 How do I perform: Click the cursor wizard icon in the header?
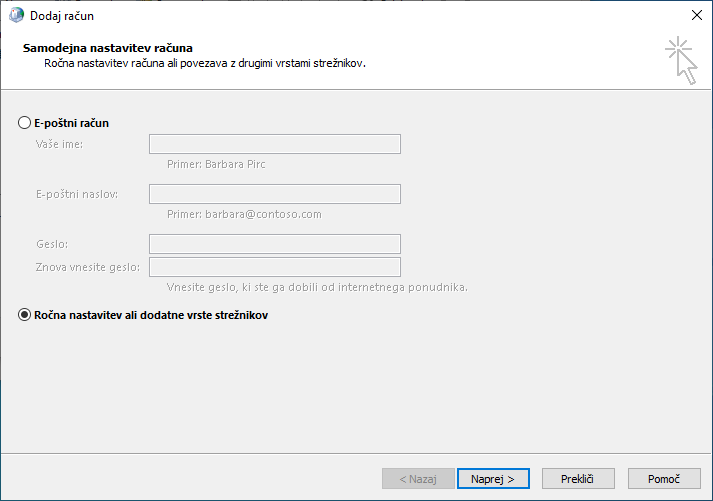(x=681, y=60)
